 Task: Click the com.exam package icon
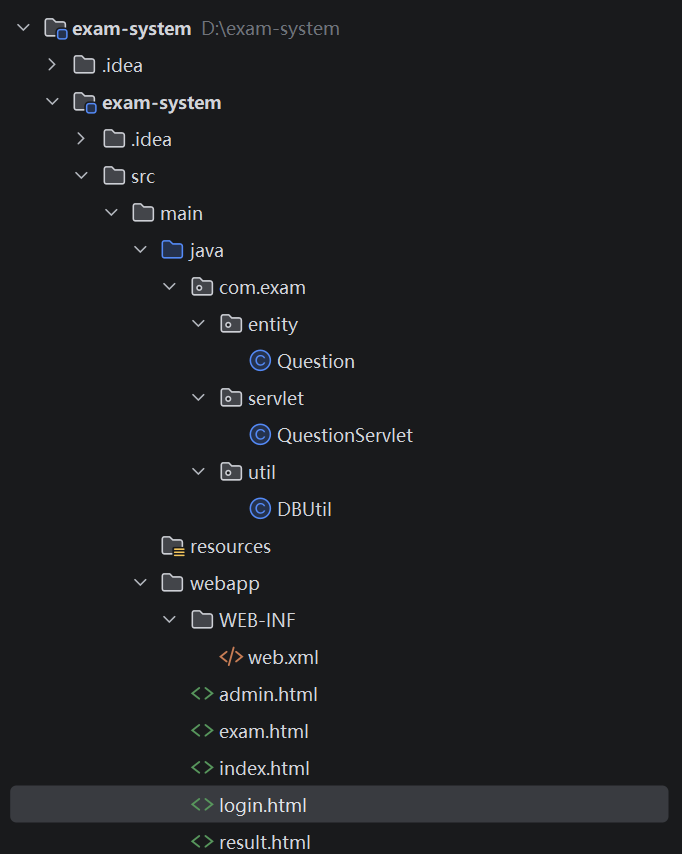(x=202, y=287)
